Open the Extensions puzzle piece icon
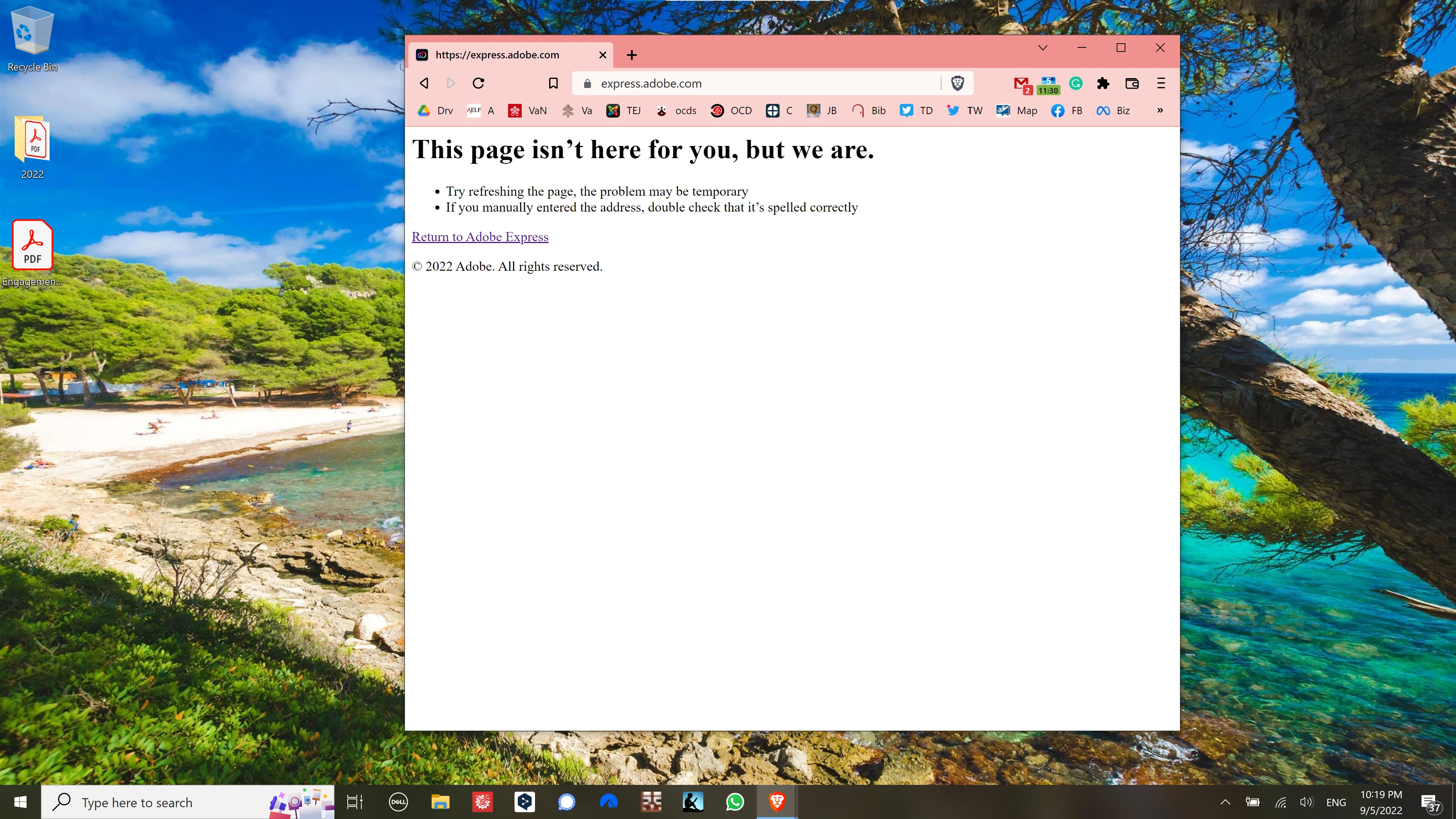Viewport: 1456px width, 819px height. point(1103,84)
